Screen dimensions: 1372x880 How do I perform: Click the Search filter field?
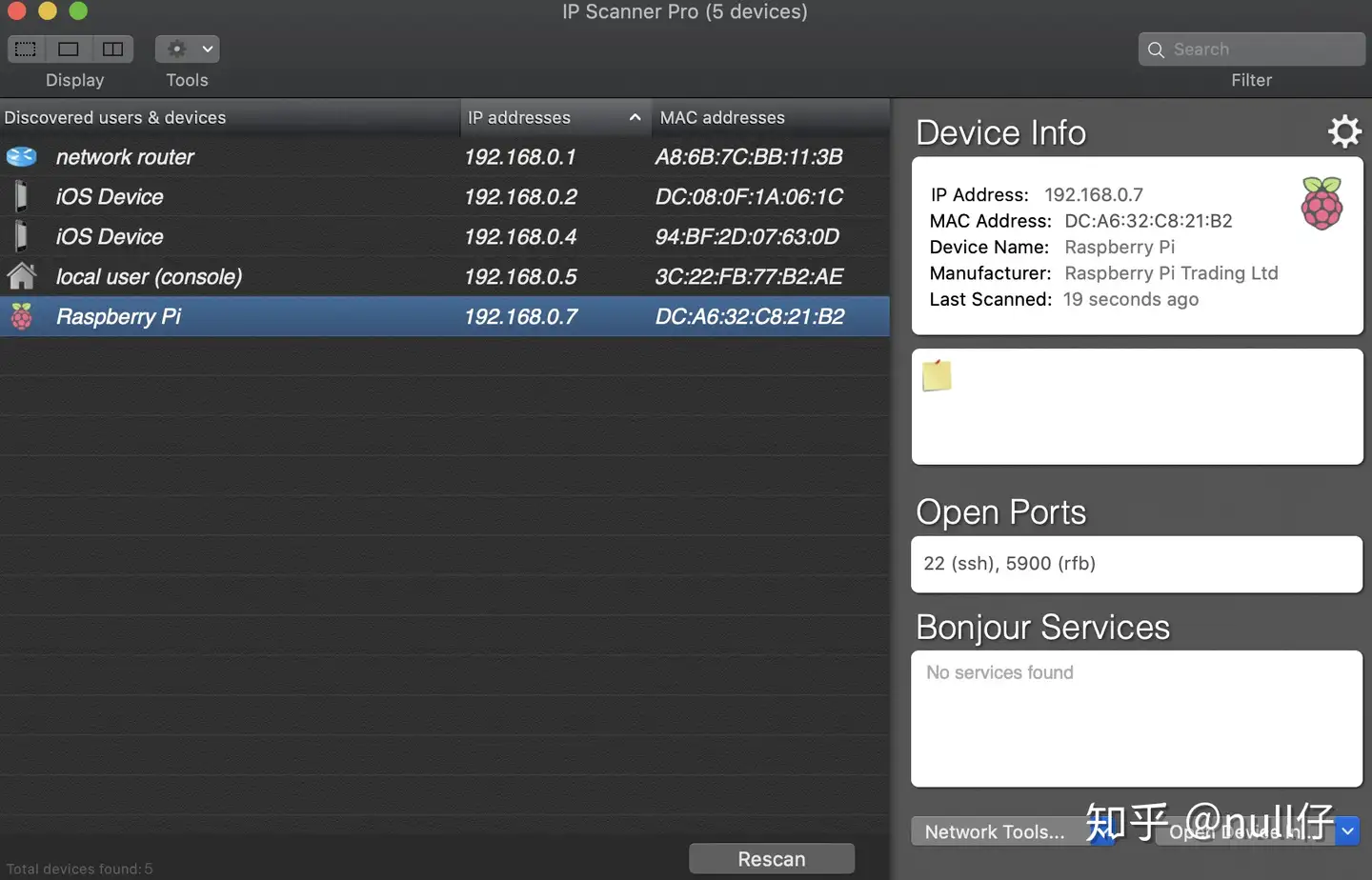tap(1251, 50)
